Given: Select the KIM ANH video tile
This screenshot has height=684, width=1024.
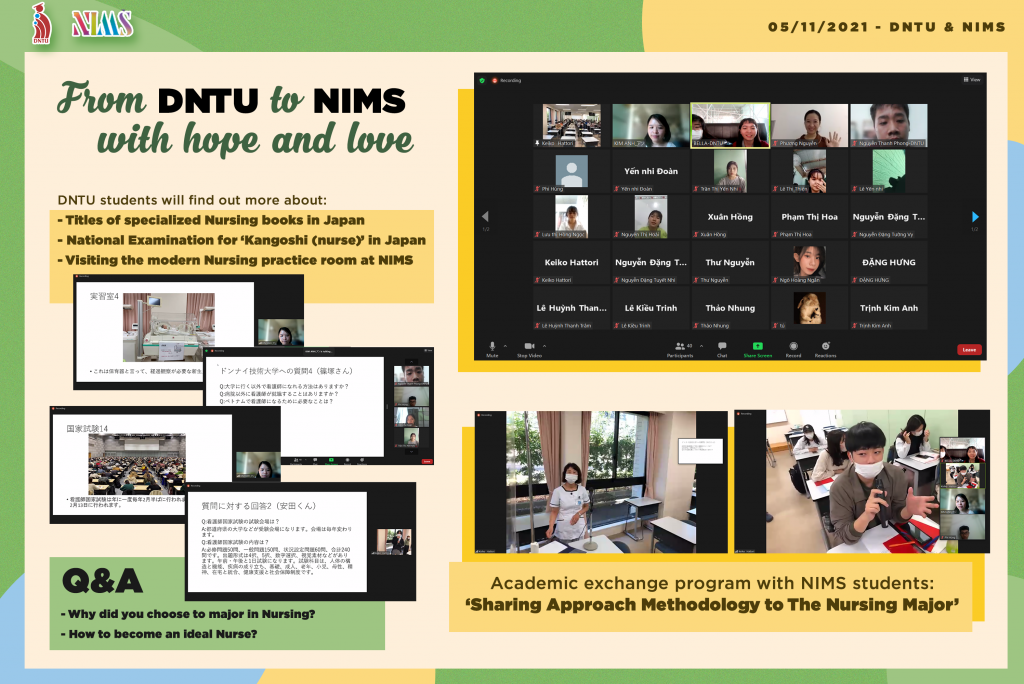Looking at the screenshot, I should [x=650, y=125].
